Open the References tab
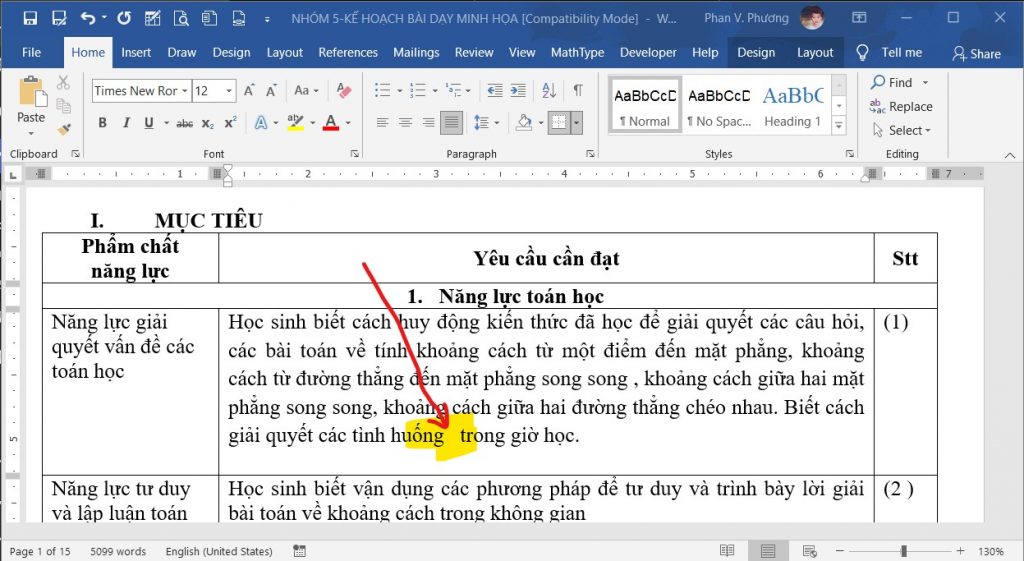The image size is (1024, 561). coord(347,52)
